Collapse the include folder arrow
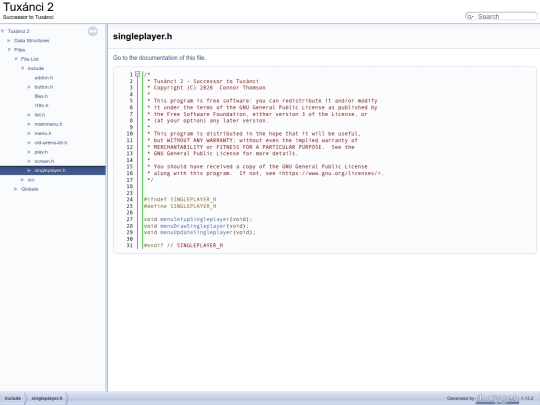Screen dimensions: 540x405 coord(23,69)
